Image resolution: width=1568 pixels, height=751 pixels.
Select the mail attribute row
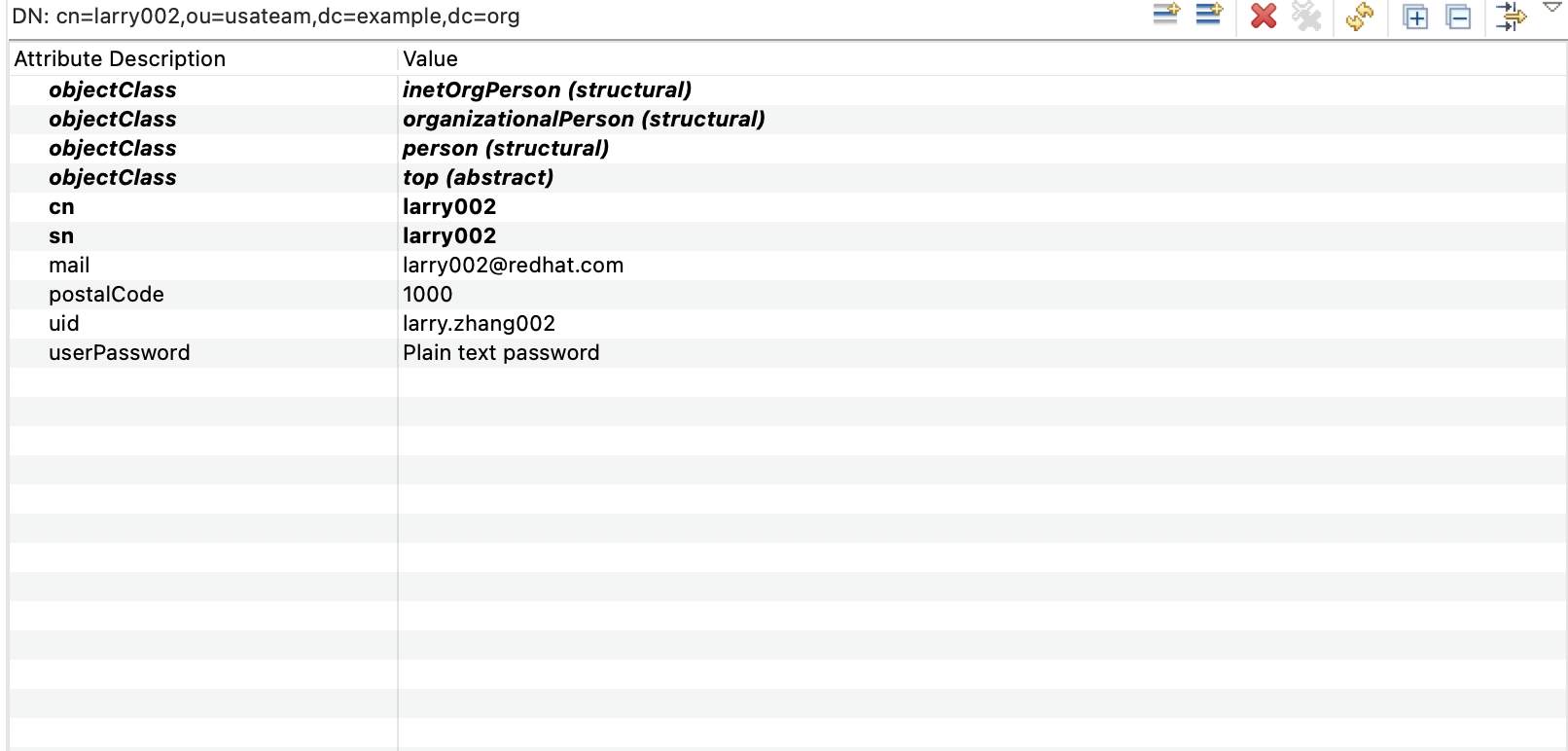[x=69, y=266]
